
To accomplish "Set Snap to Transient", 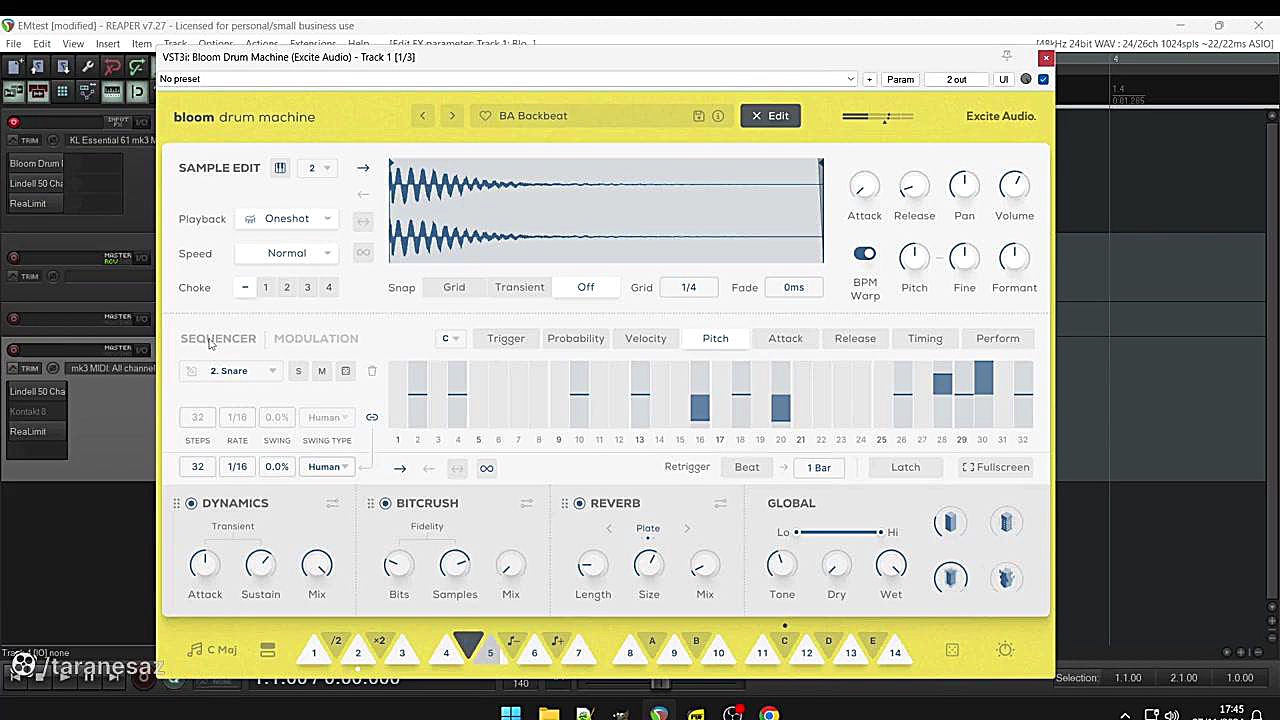I will click(x=519, y=288).
